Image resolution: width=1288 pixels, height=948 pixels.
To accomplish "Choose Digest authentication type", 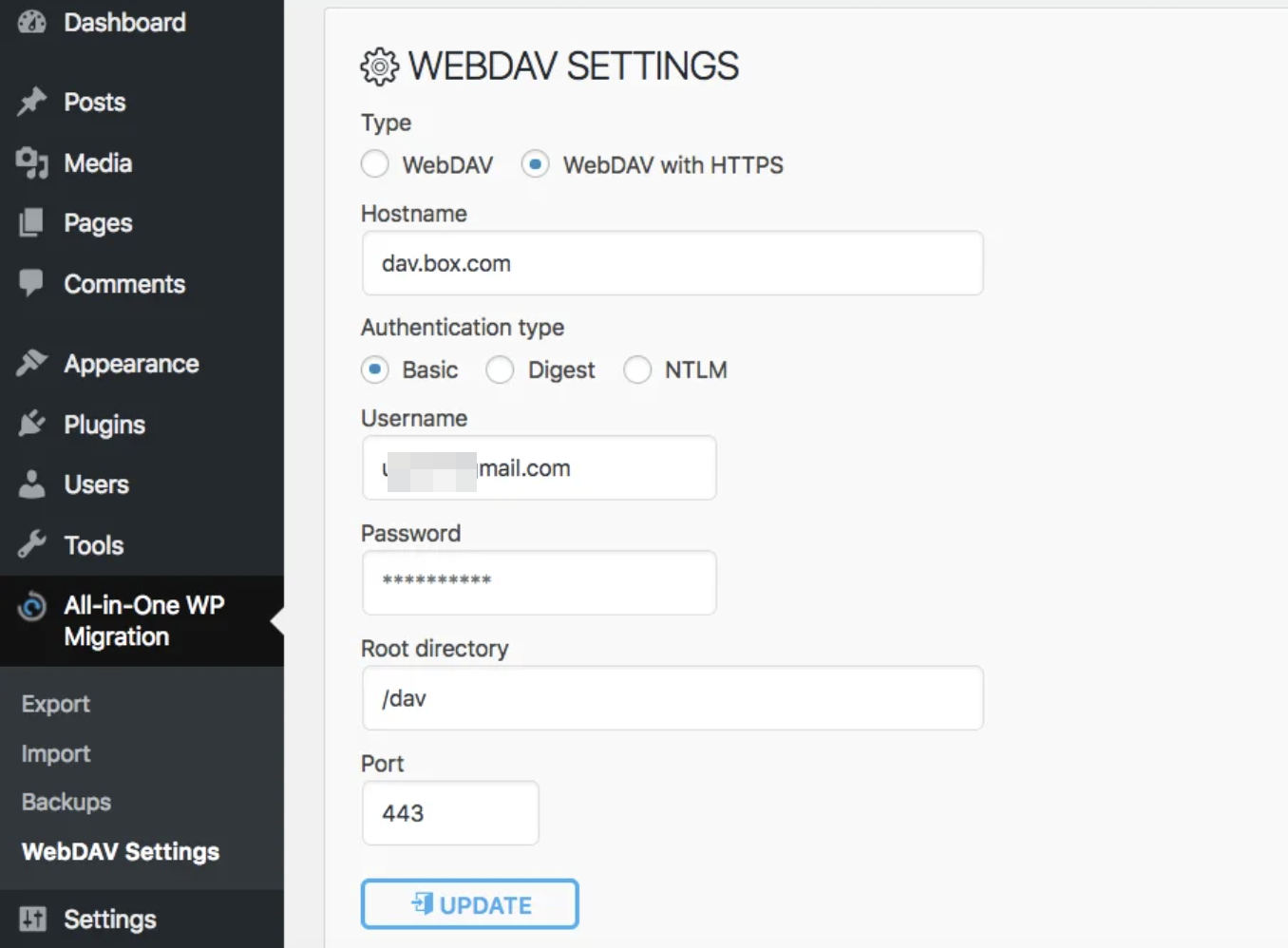I will pos(501,370).
